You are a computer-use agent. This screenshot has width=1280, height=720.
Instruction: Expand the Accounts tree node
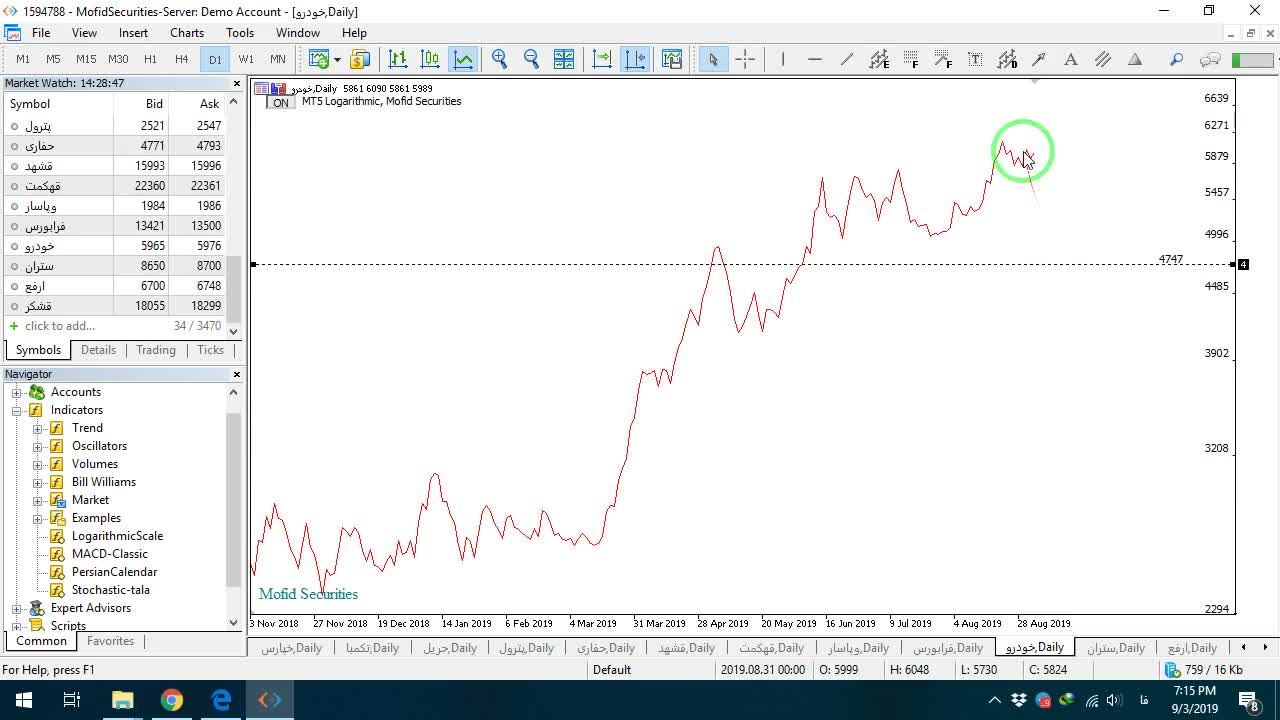[17, 392]
